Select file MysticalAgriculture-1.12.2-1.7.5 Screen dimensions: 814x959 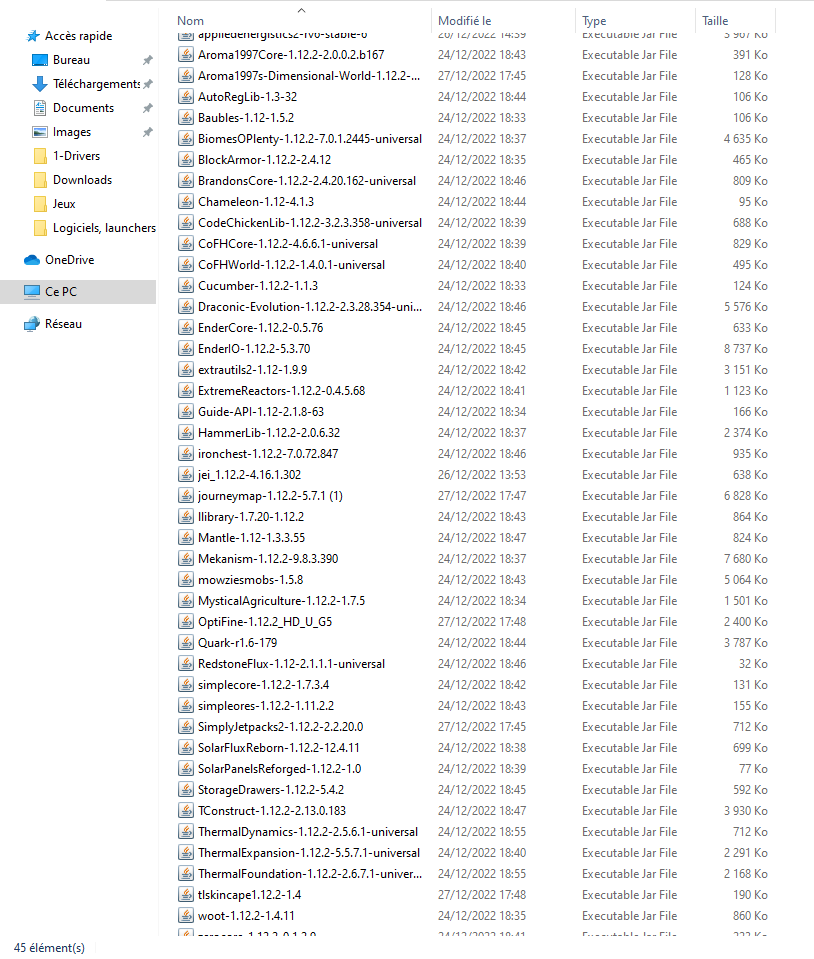(281, 601)
